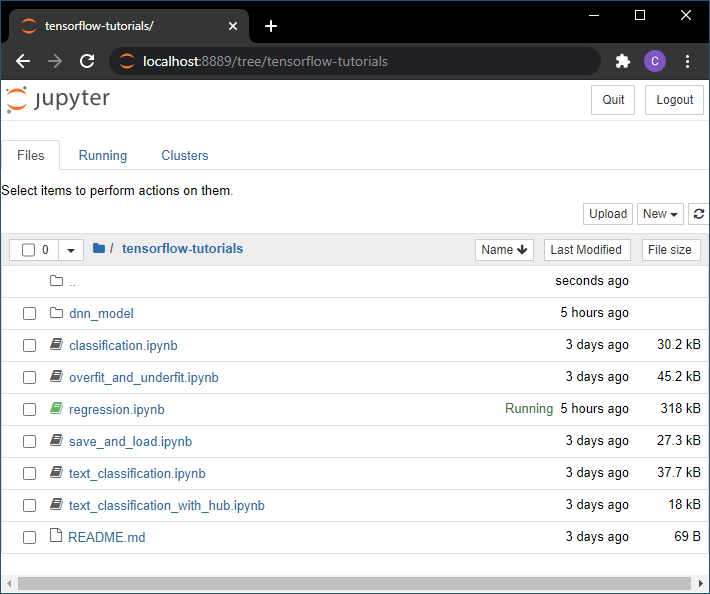The image size is (710, 594).
Task: Open the browser extensions puzzle icon
Action: click(623, 61)
